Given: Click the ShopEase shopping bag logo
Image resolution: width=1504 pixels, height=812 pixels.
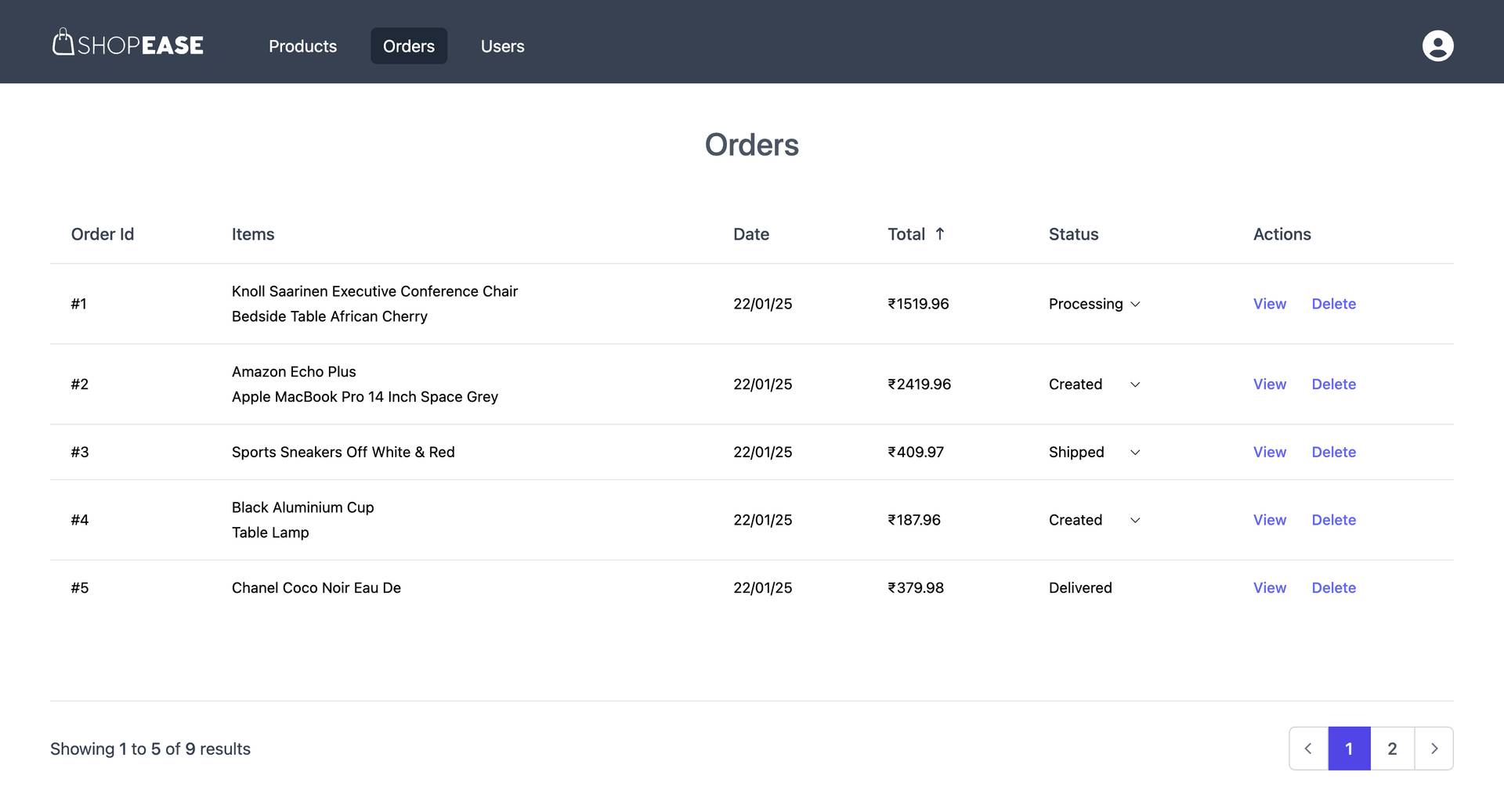Looking at the screenshot, I should click(128, 42).
